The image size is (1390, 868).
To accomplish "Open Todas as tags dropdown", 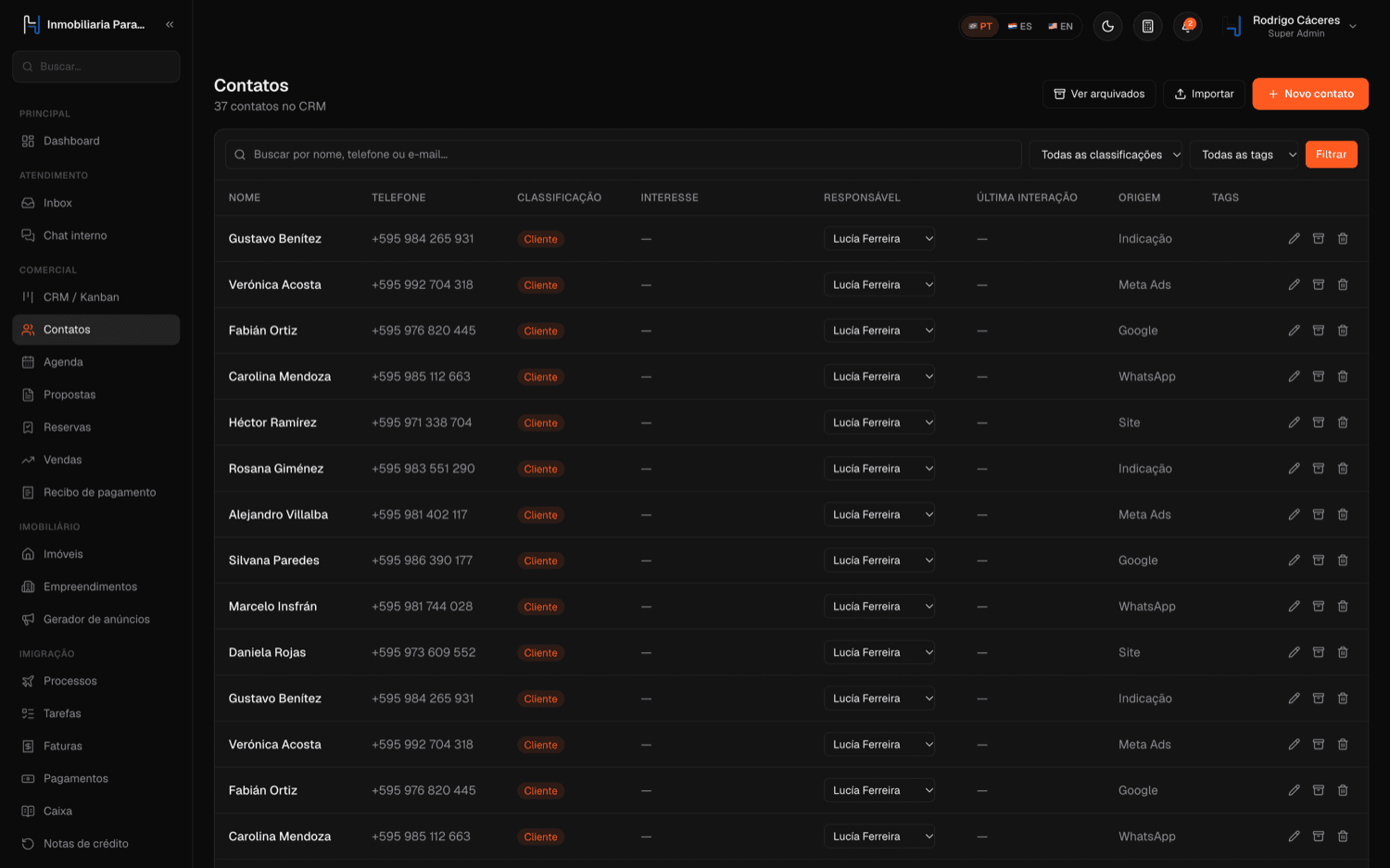I will click(x=1245, y=155).
